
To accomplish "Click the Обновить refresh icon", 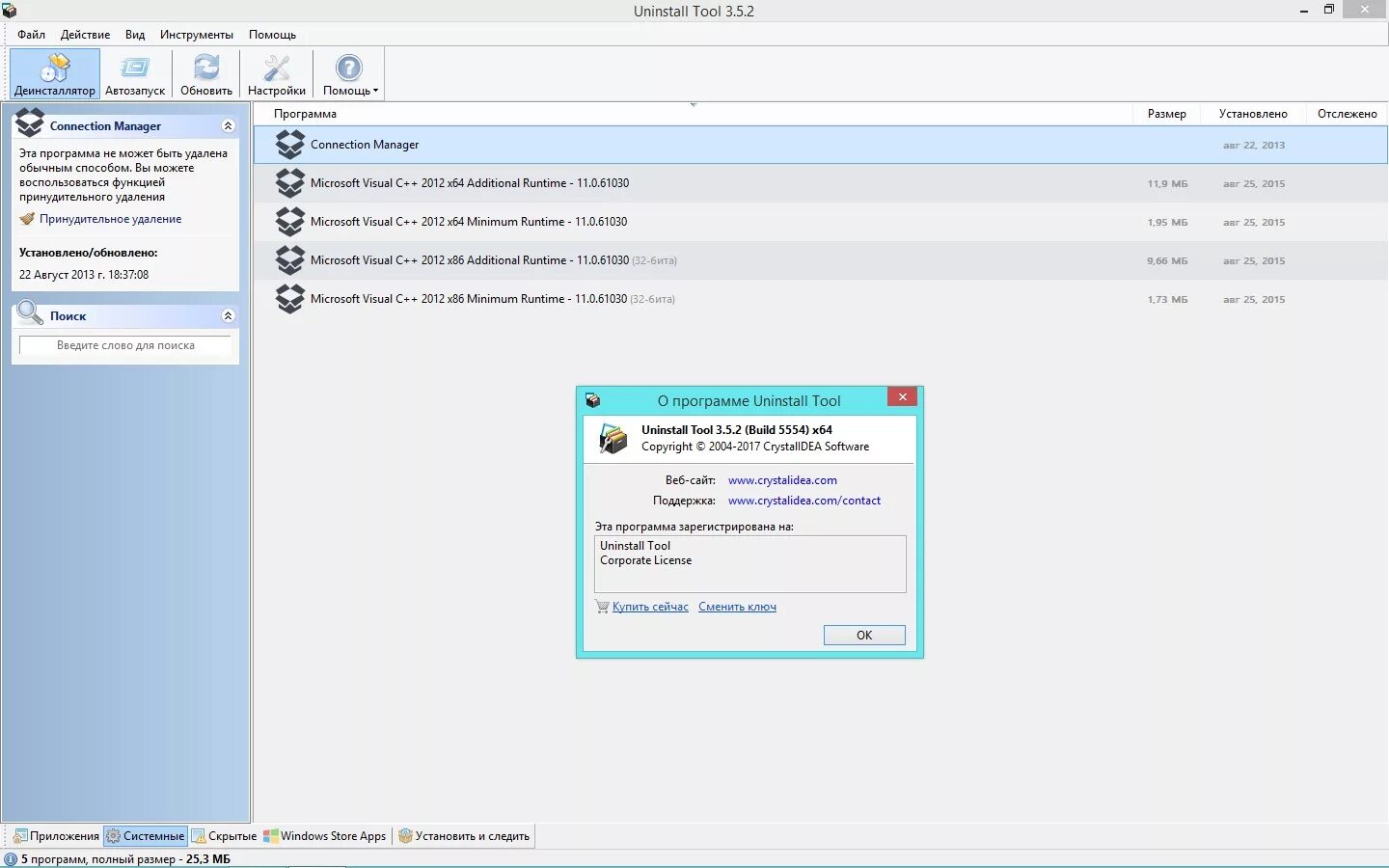I will [x=206, y=74].
